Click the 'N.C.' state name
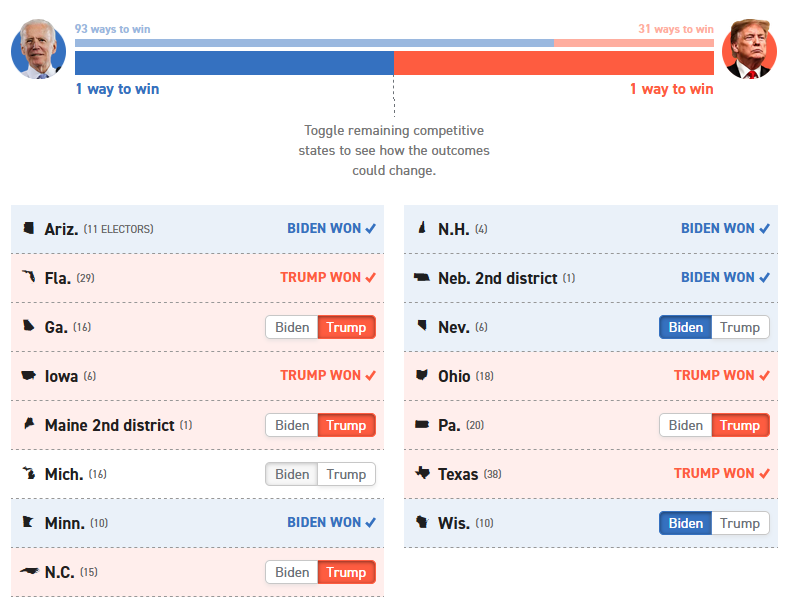This screenshot has height=616, width=792. (x=60, y=572)
